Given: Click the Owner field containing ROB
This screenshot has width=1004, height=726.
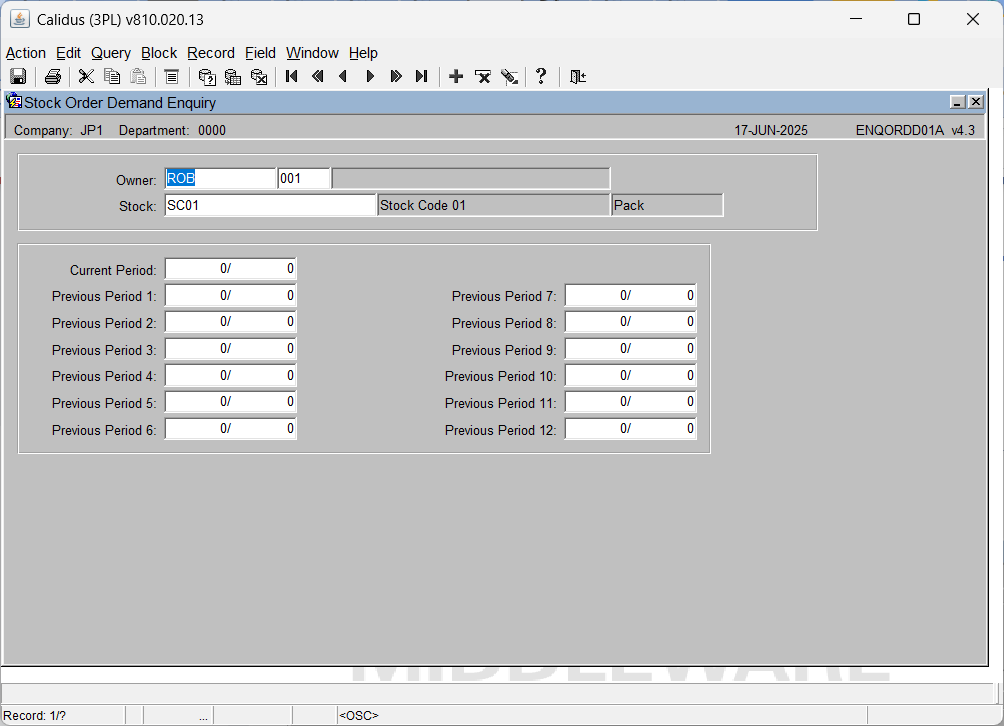Looking at the screenshot, I should coord(220,179).
